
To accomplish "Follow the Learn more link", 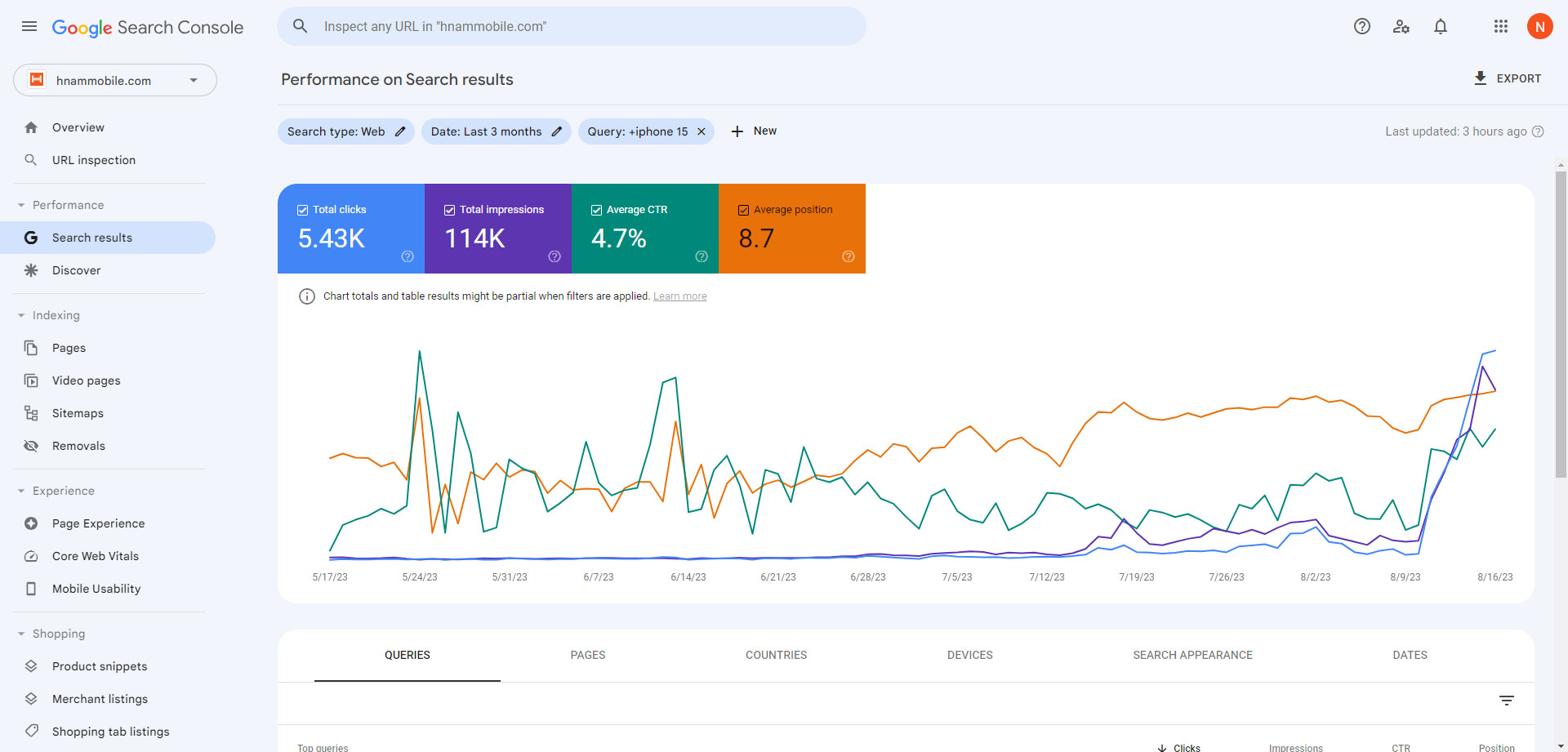I will [679, 296].
